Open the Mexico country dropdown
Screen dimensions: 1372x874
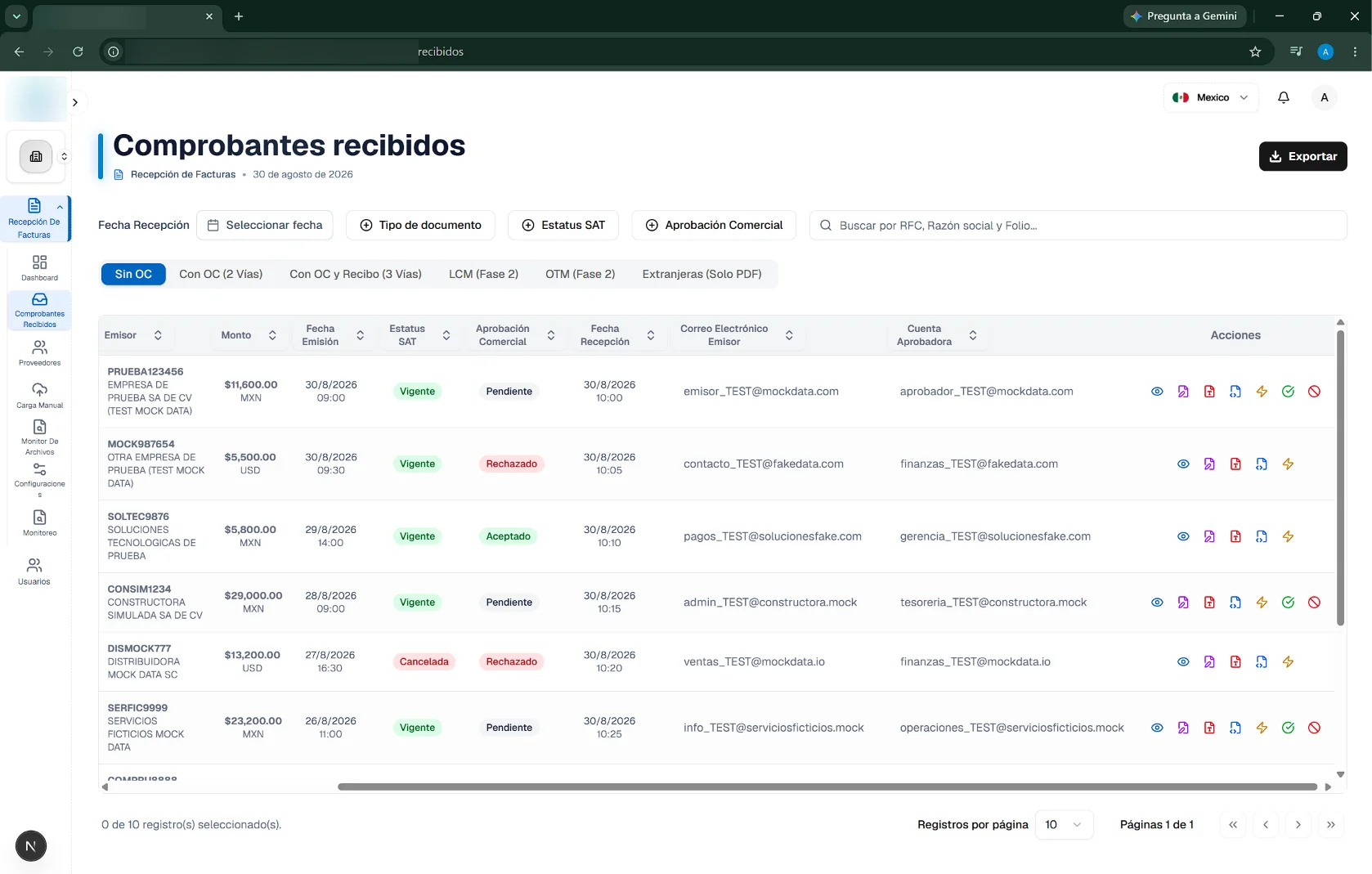(x=1210, y=97)
